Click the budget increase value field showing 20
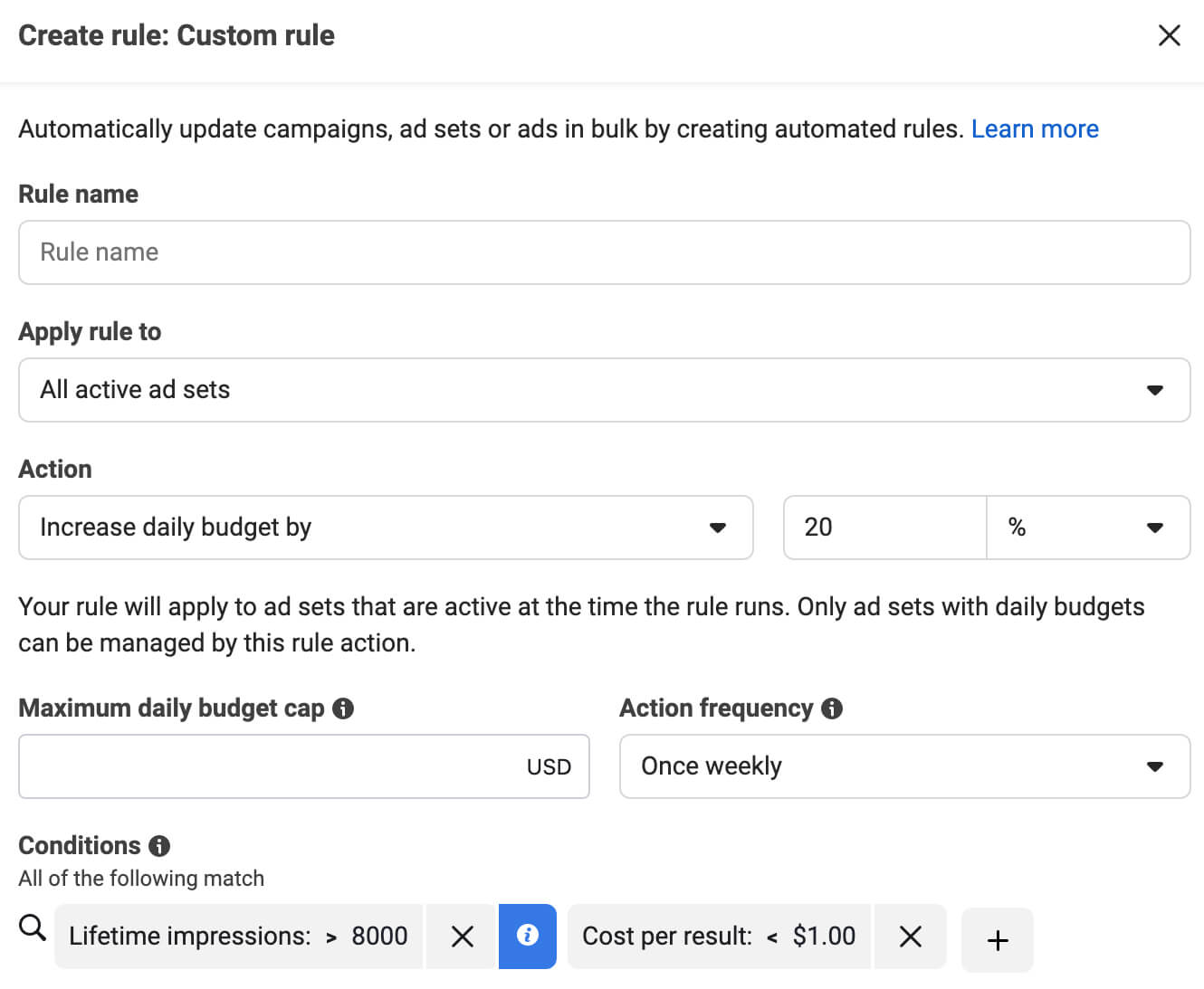Screen dimensions: 1204x989 point(884,528)
